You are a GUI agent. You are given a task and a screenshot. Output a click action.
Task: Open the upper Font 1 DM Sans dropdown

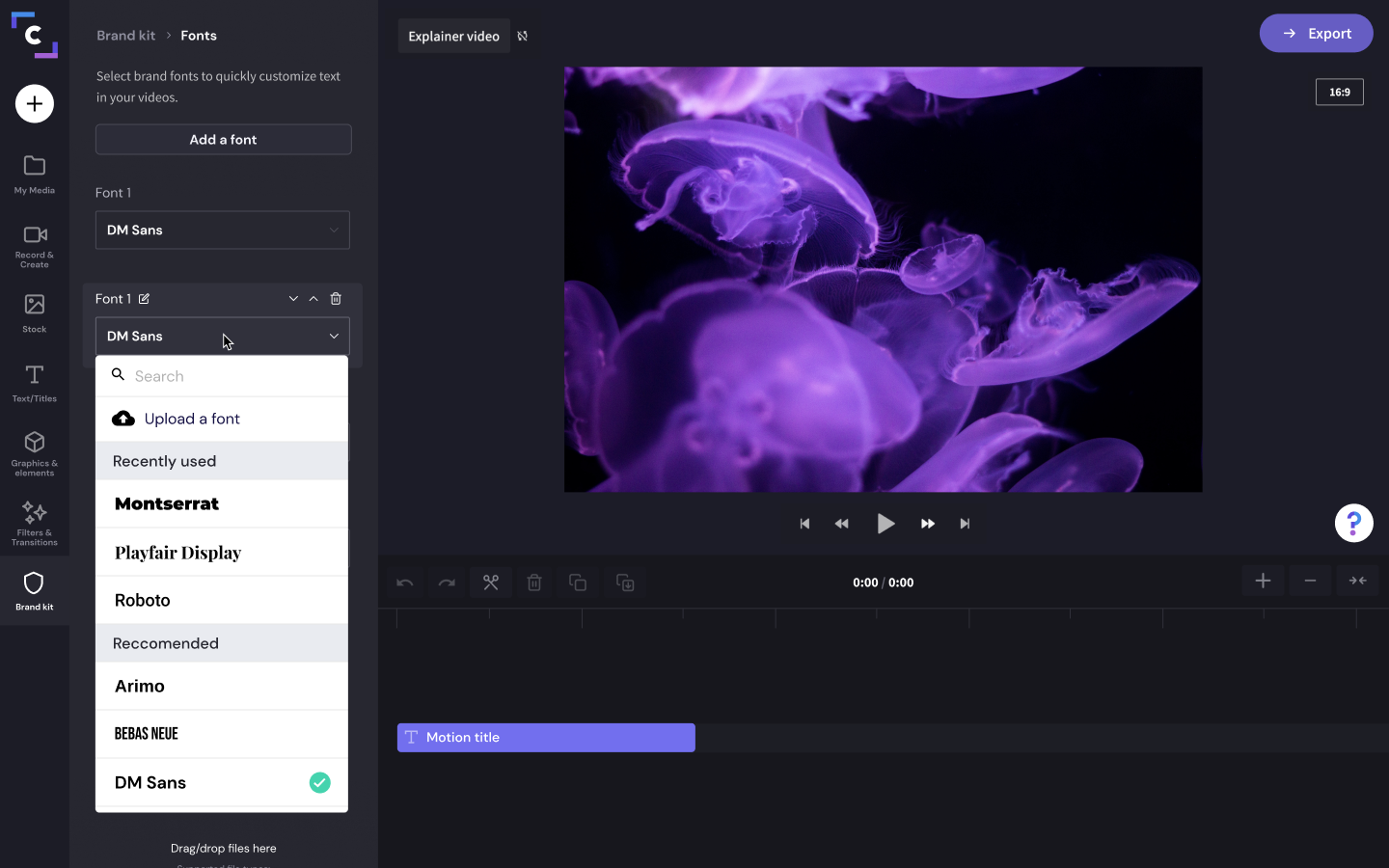coord(223,231)
